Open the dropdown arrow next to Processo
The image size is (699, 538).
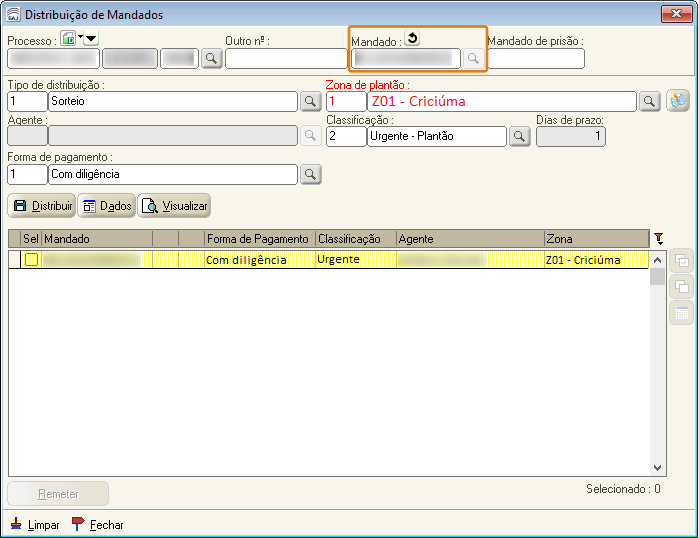point(91,39)
